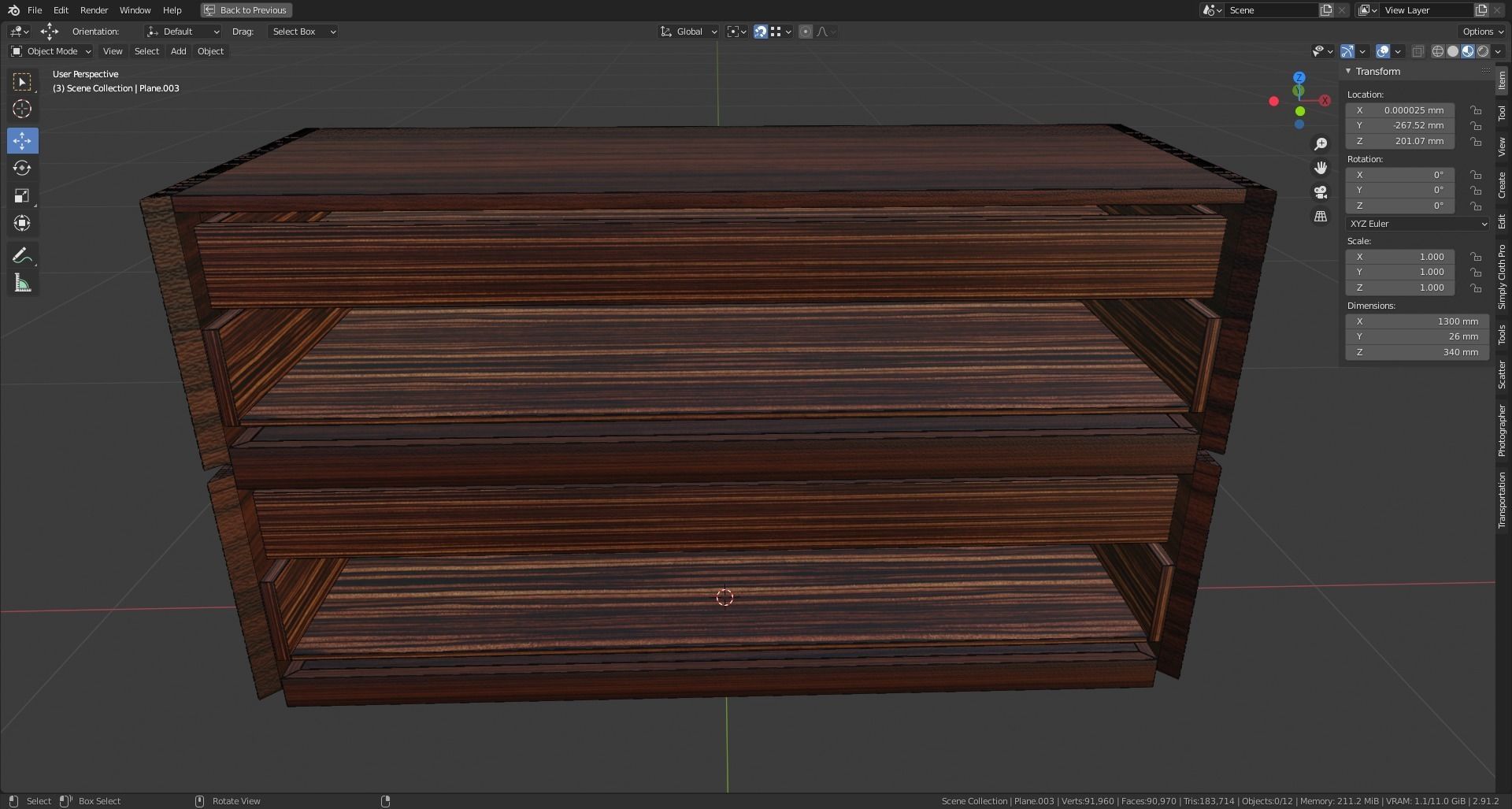Open the Object Mode dropdown
This screenshot has height=809, width=1512.
coord(51,51)
